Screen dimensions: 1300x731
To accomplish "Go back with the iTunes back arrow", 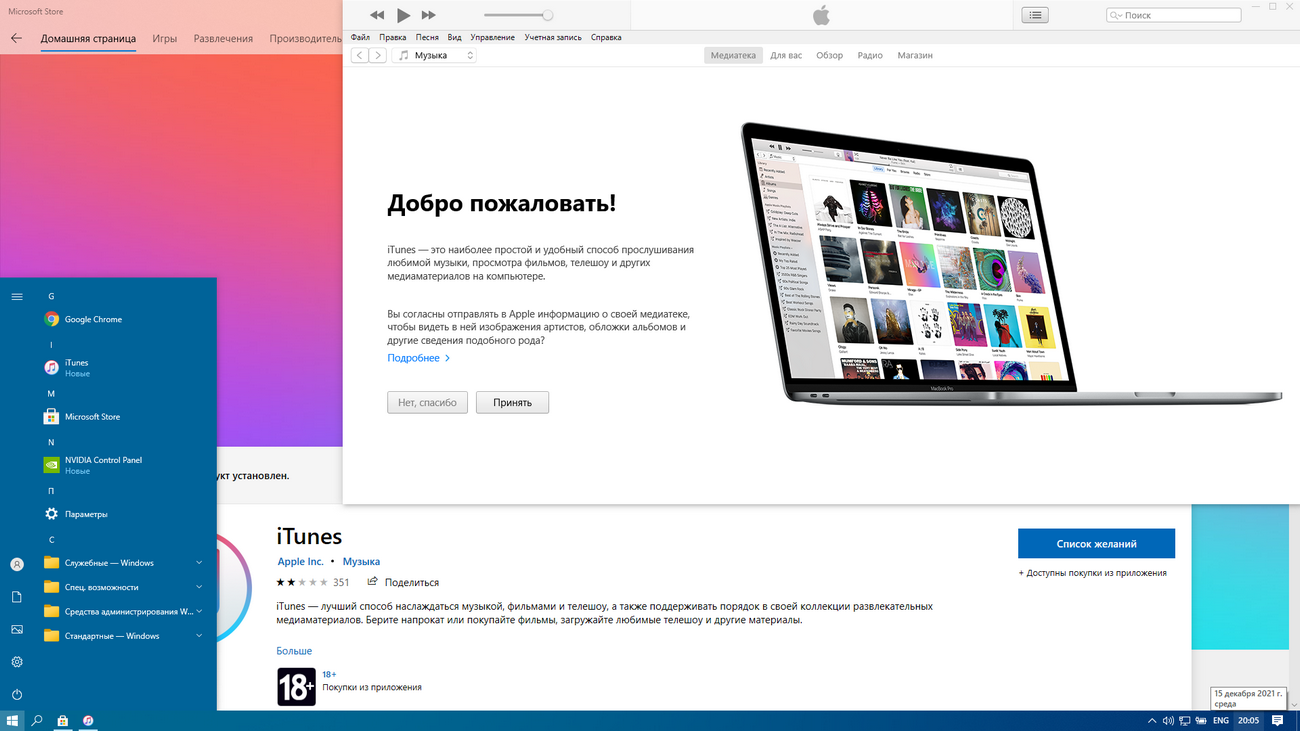I will point(360,55).
